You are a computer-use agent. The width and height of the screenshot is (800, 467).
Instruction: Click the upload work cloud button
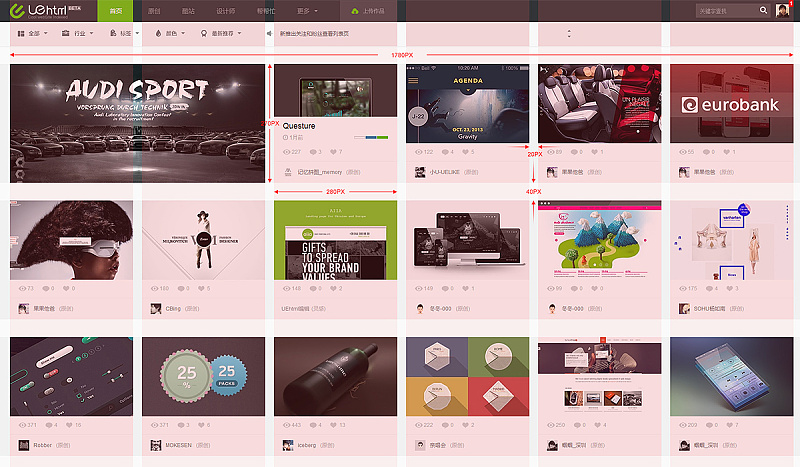pos(368,11)
